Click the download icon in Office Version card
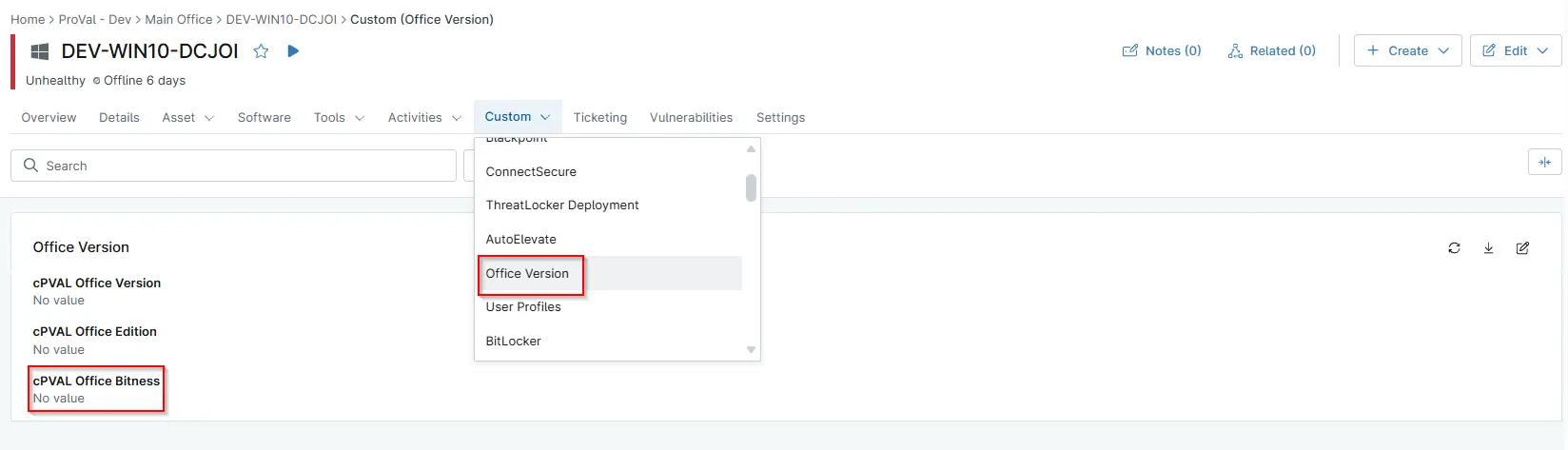Viewport: 1568px width, 450px height. (x=1488, y=248)
